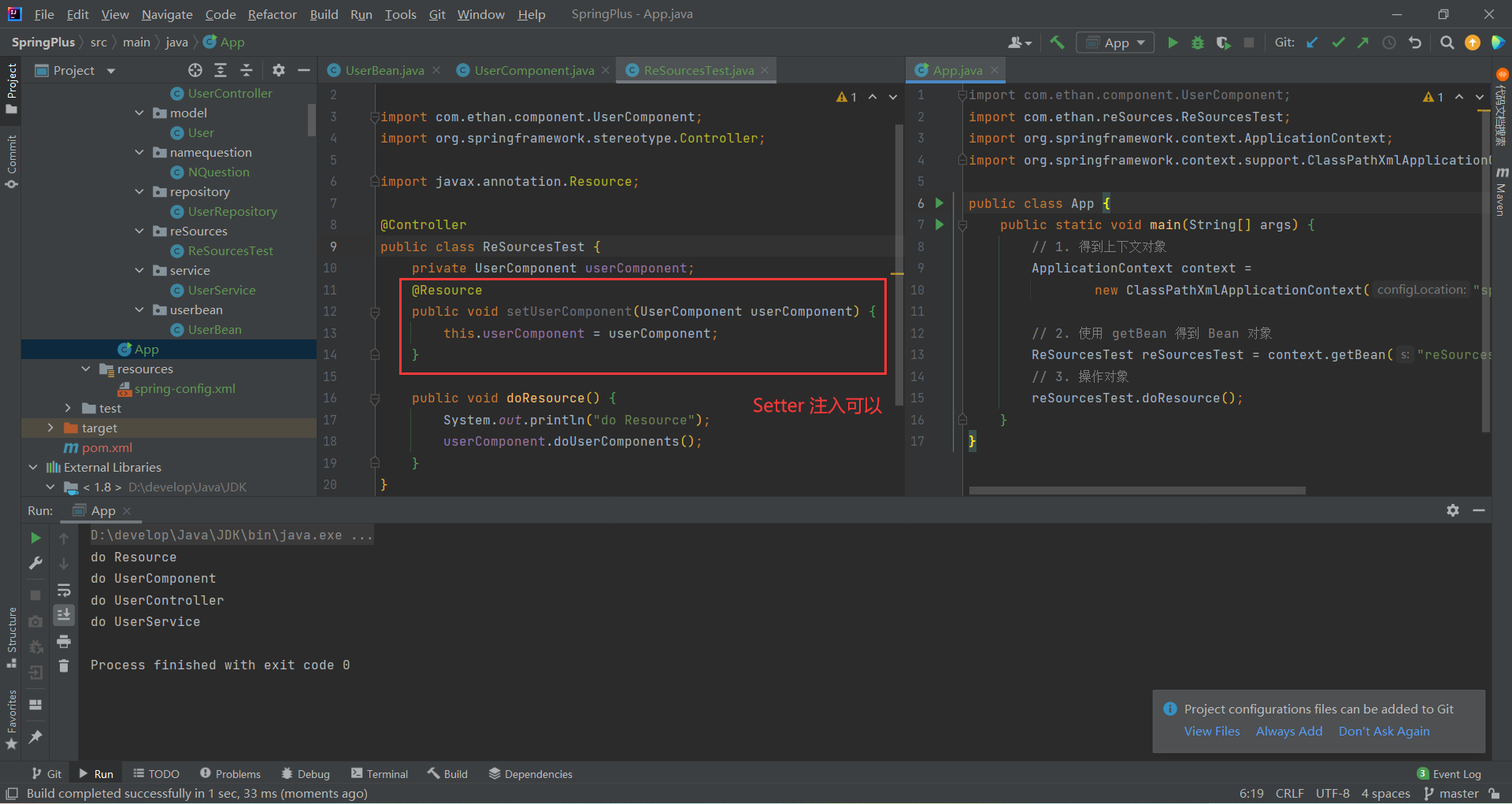Viewport: 1512px width, 804px height.
Task: Toggle the Project tool window stripe button
Action: (11, 88)
